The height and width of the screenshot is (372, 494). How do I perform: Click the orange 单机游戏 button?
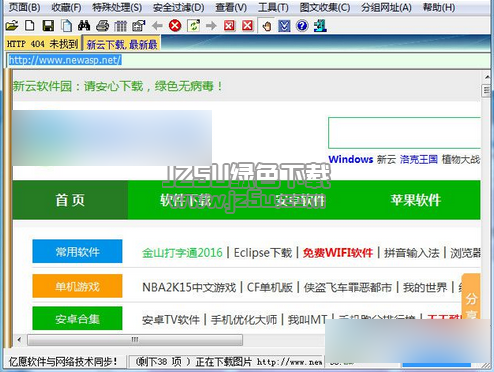click(77, 286)
